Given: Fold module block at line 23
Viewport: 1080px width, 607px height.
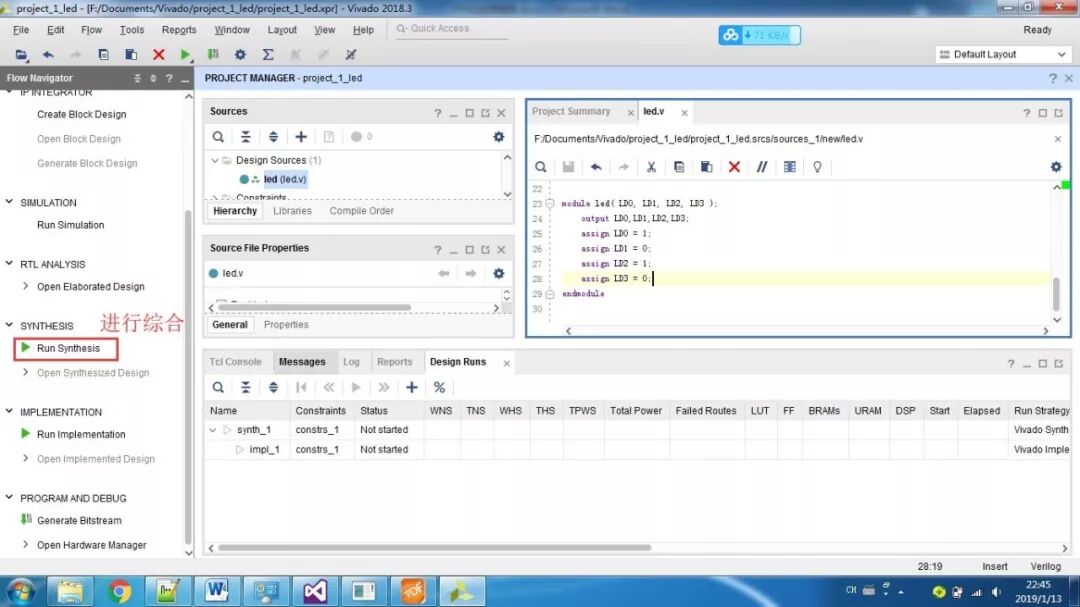Looking at the screenshot, I should [550, 203].
